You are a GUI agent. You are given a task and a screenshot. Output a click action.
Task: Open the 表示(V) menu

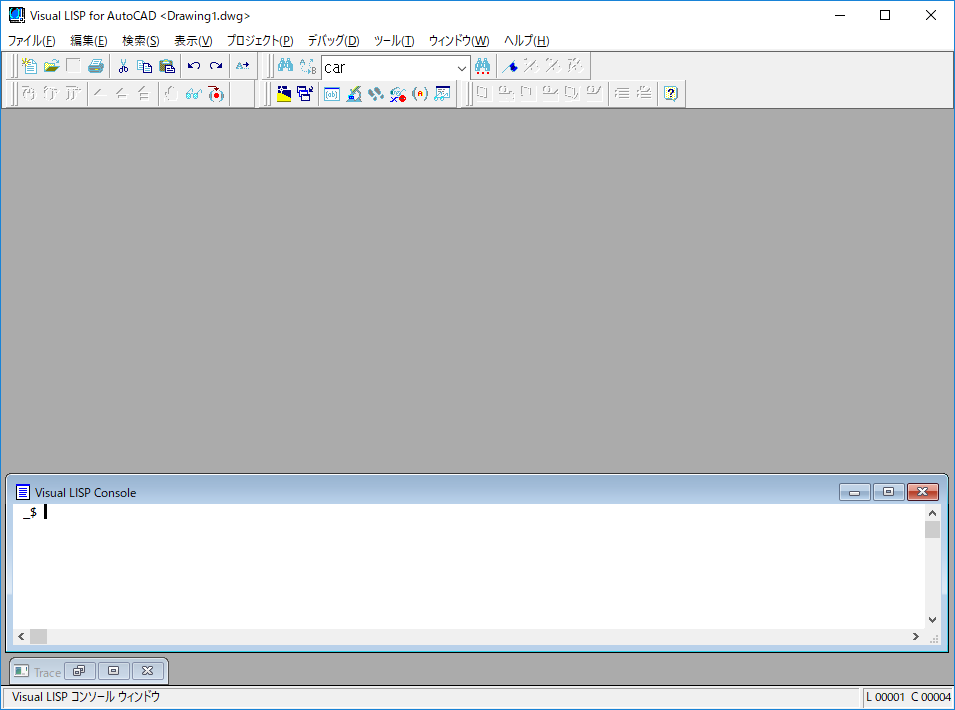[193, 41]
